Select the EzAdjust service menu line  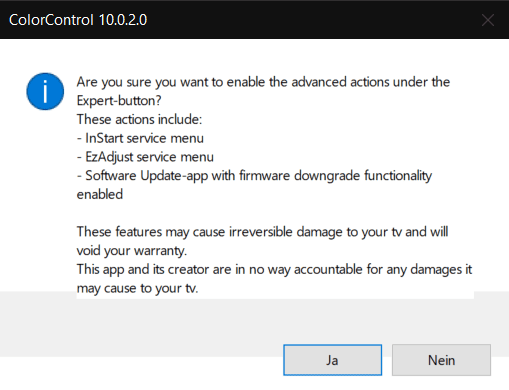click(145, 157)
